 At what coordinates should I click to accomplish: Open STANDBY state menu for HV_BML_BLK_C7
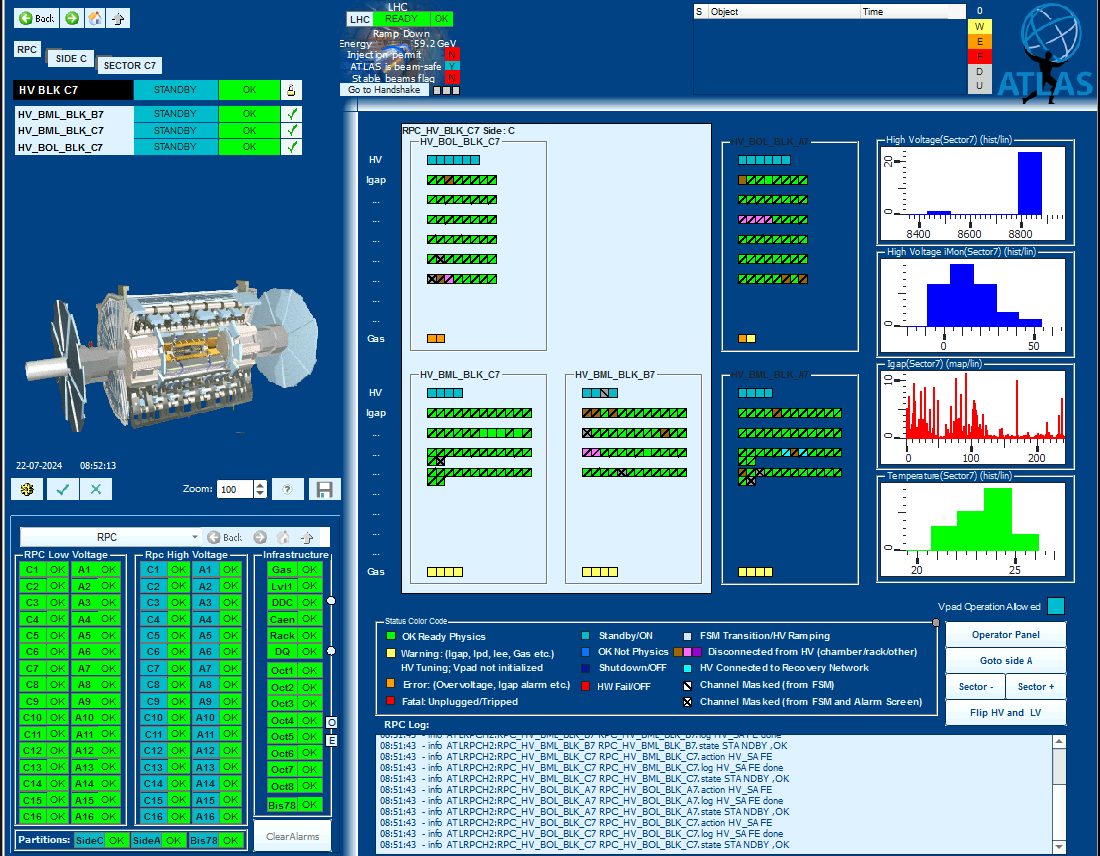click(x=175, y=131)
